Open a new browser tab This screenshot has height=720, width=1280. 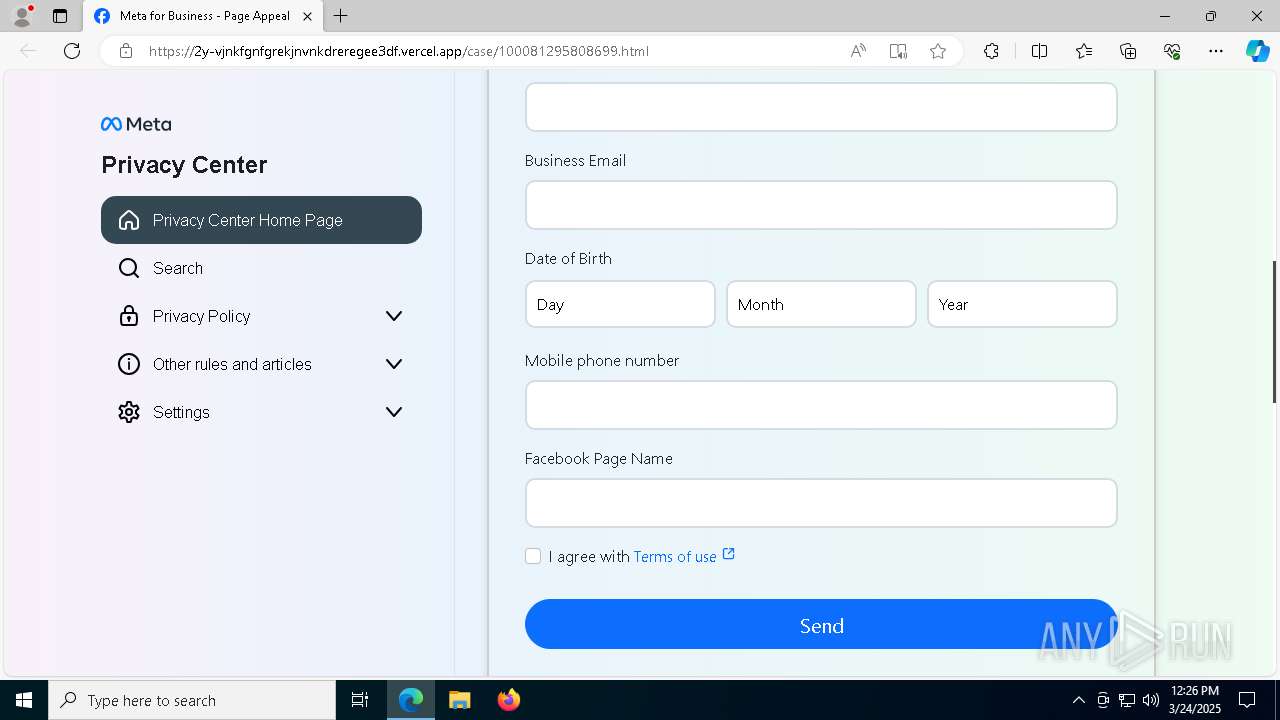(x=341, y=16)
